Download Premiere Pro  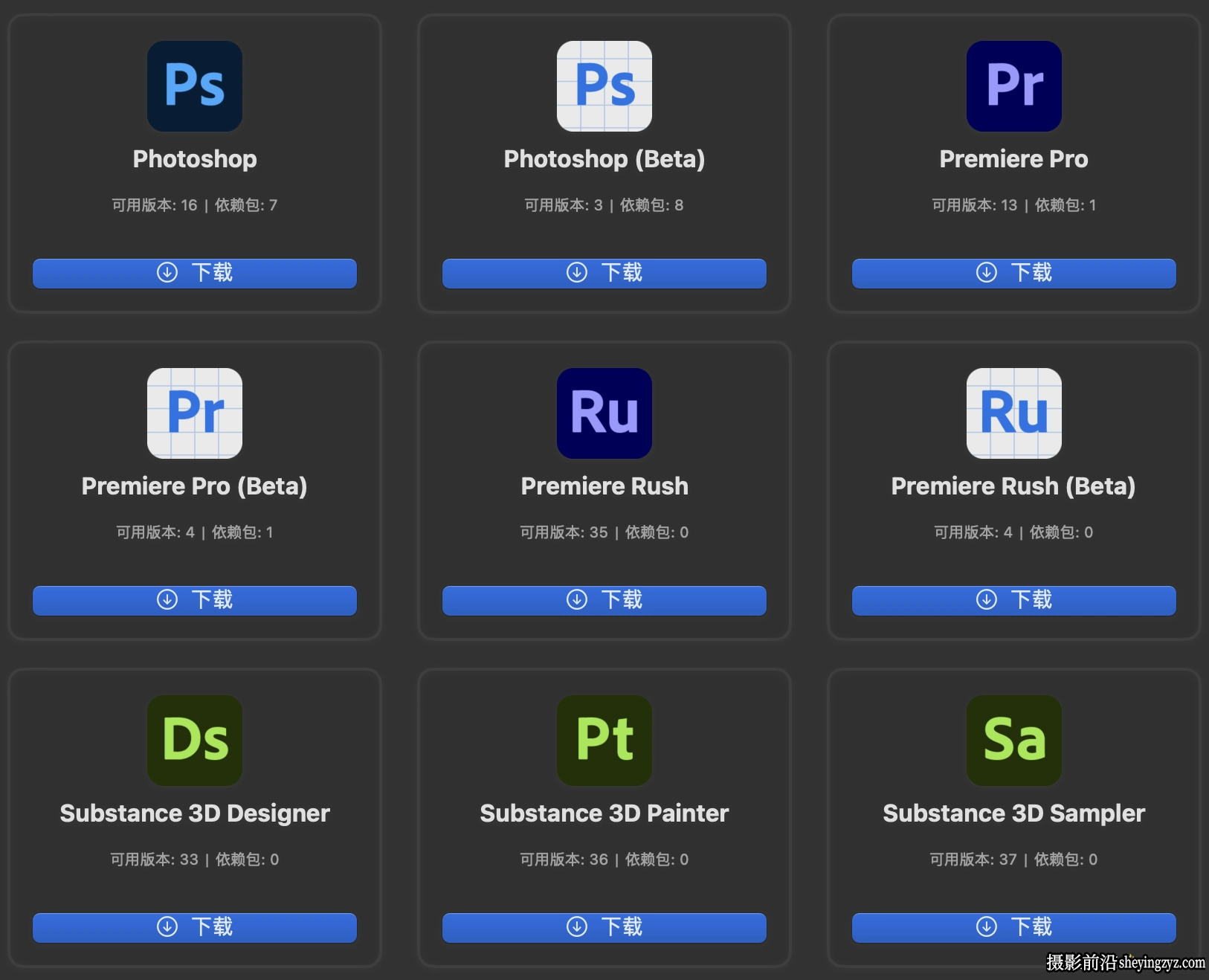tap(1014, 273)
